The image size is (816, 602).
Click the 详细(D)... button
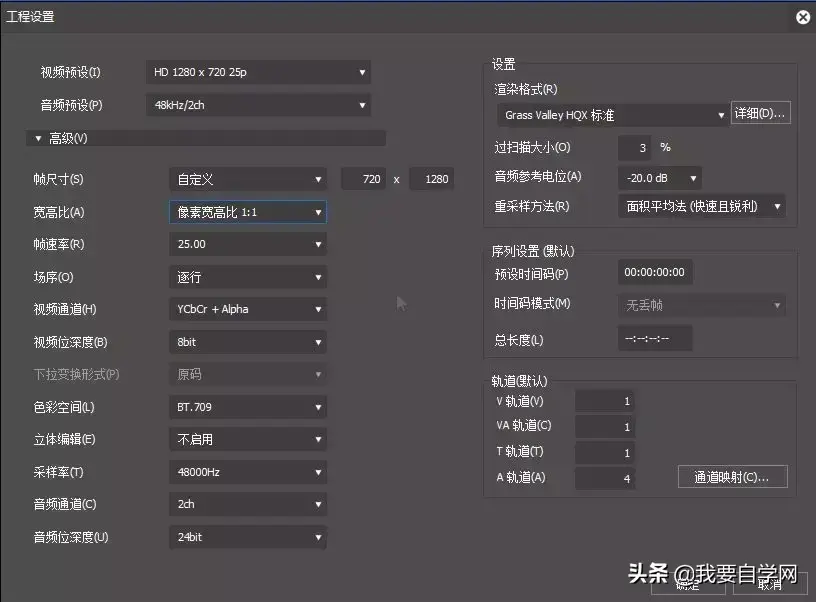[761, 113]
